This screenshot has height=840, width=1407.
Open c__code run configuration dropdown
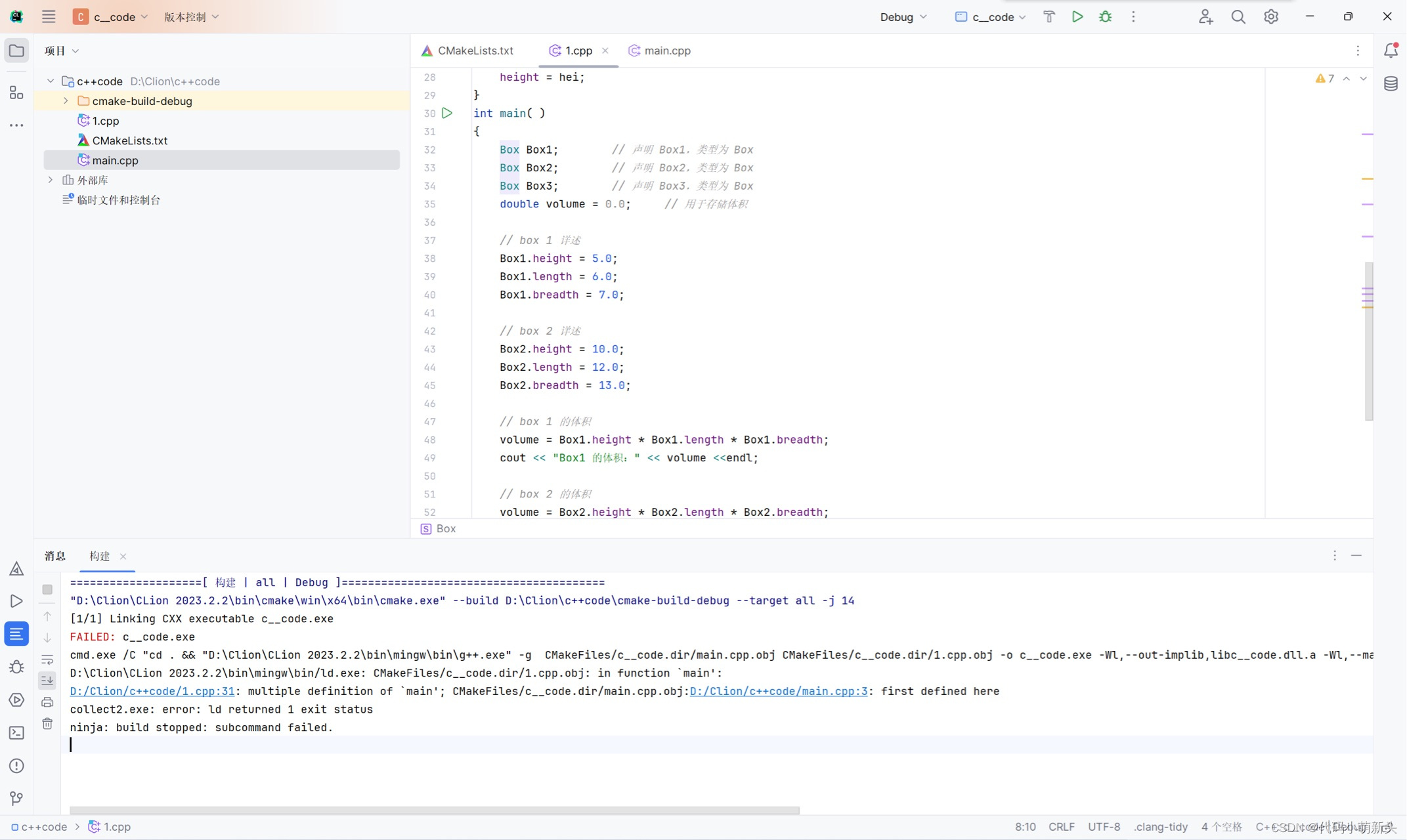coord(990,17)
